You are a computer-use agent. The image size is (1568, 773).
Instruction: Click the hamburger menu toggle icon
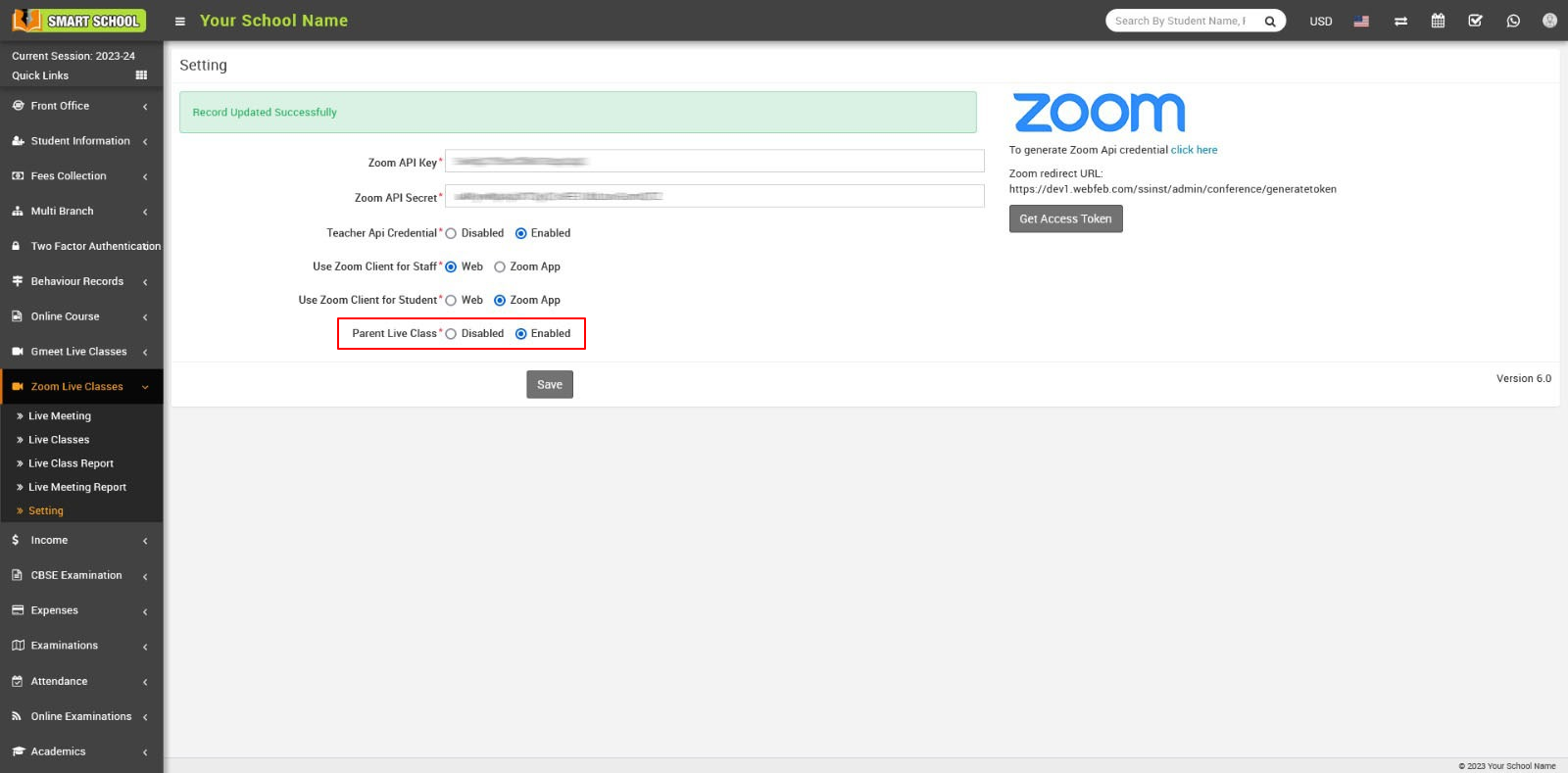pos(179,22)
